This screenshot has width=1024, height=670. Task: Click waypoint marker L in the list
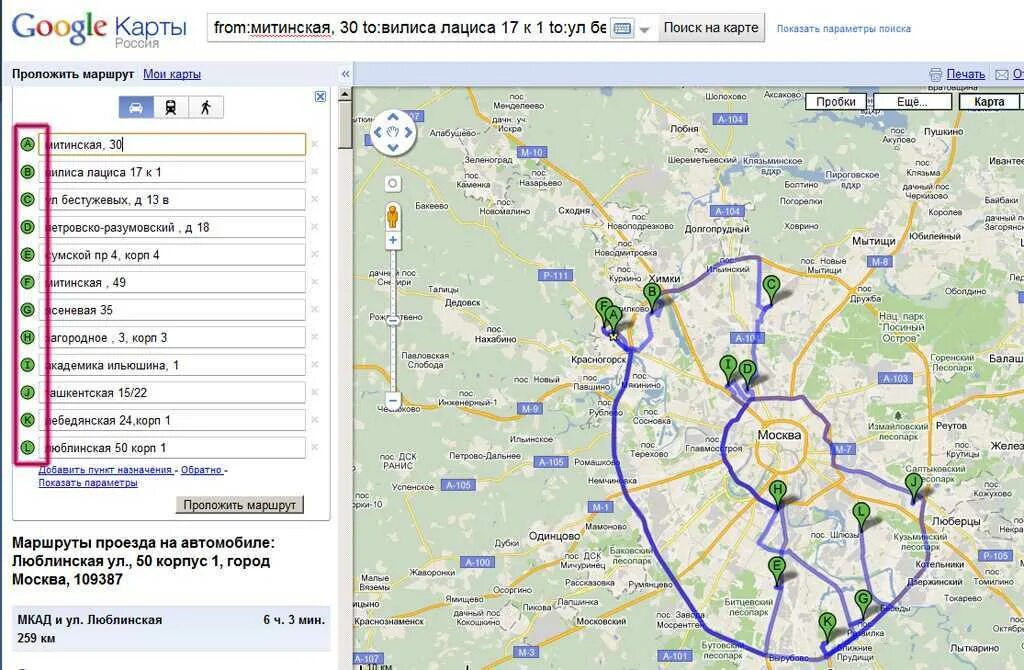[27, 448]
